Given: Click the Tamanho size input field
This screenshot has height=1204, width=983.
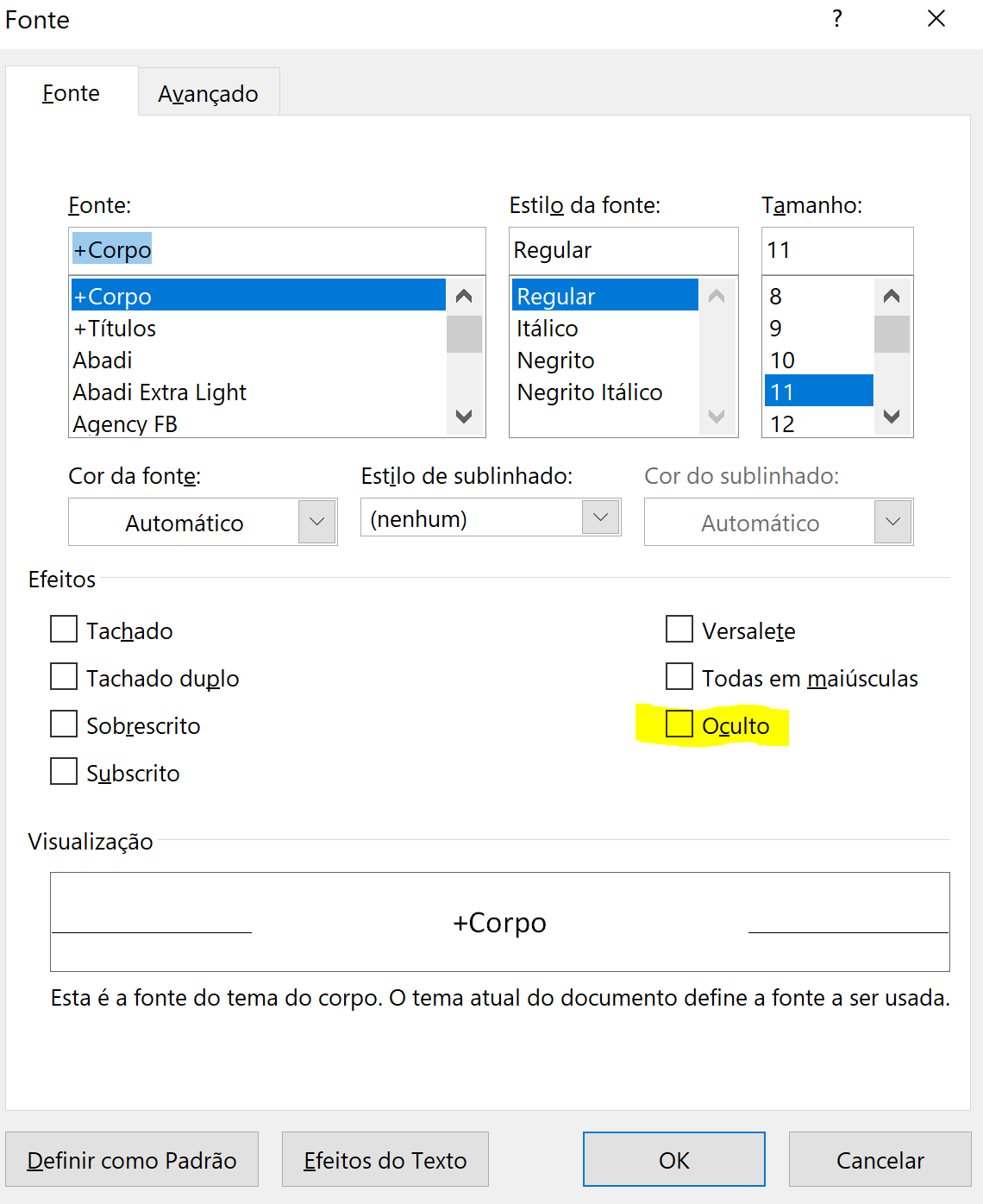Looking at the screenshot, I should pyautogui.click(x=836, y=250).
